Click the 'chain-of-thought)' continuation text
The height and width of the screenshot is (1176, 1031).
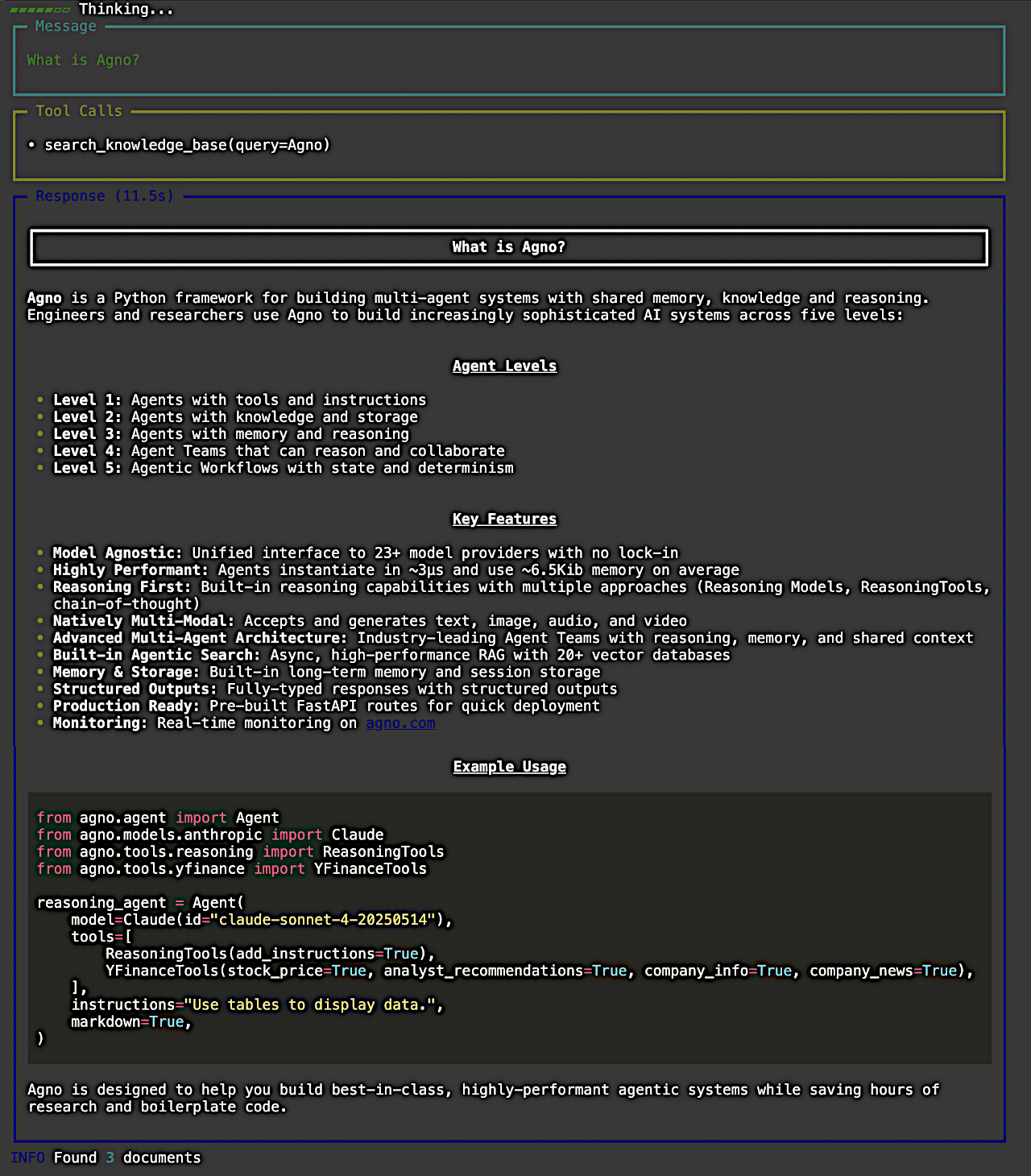(126, 604)
